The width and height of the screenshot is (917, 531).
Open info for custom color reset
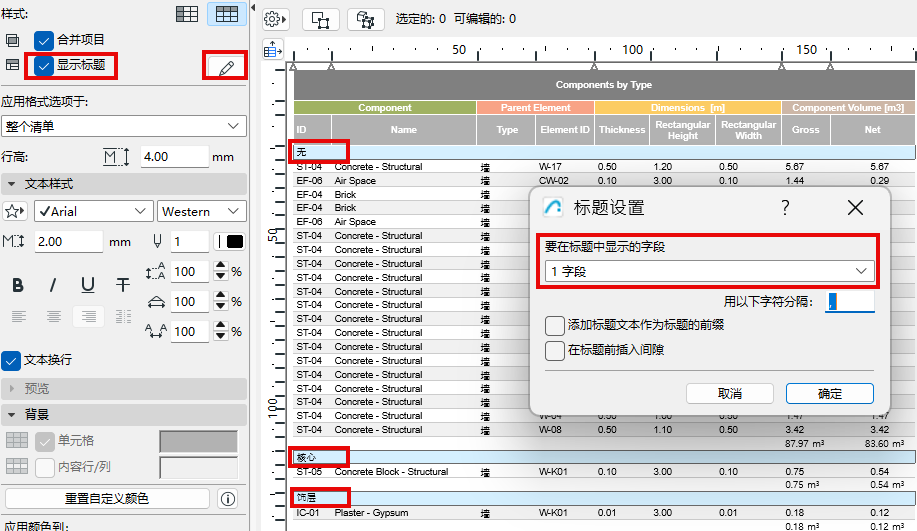(x=227, y=498)
